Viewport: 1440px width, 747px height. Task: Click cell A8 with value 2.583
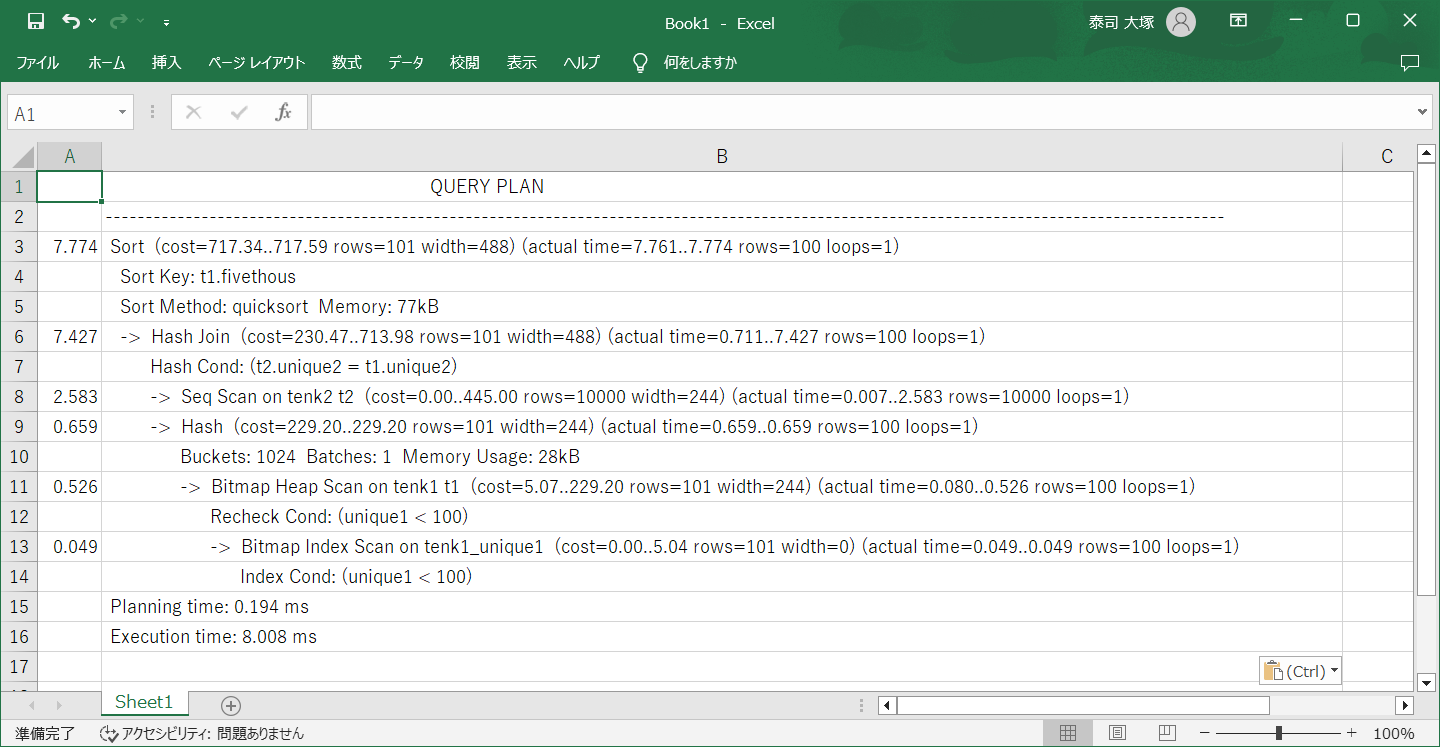(x=69, y=397)
